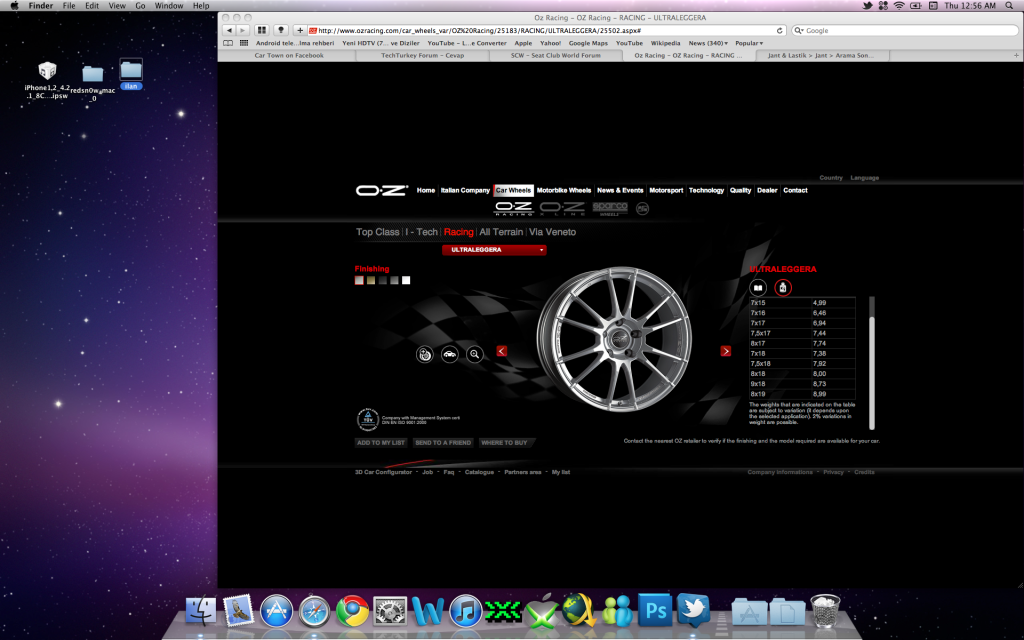Expand the Popular bookmarks dropdown
The width and height of the screenshot is (1024, 640).
click(749, 43)
